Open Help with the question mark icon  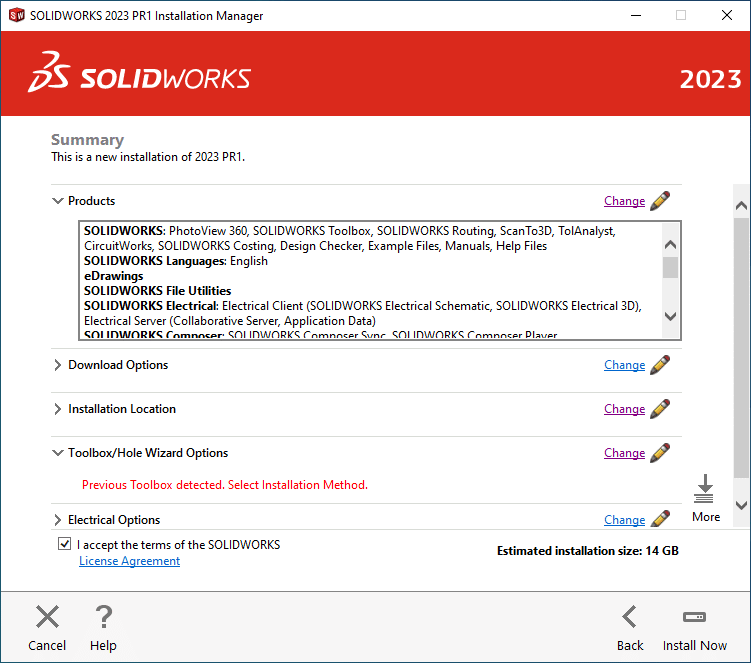point(103,617)
